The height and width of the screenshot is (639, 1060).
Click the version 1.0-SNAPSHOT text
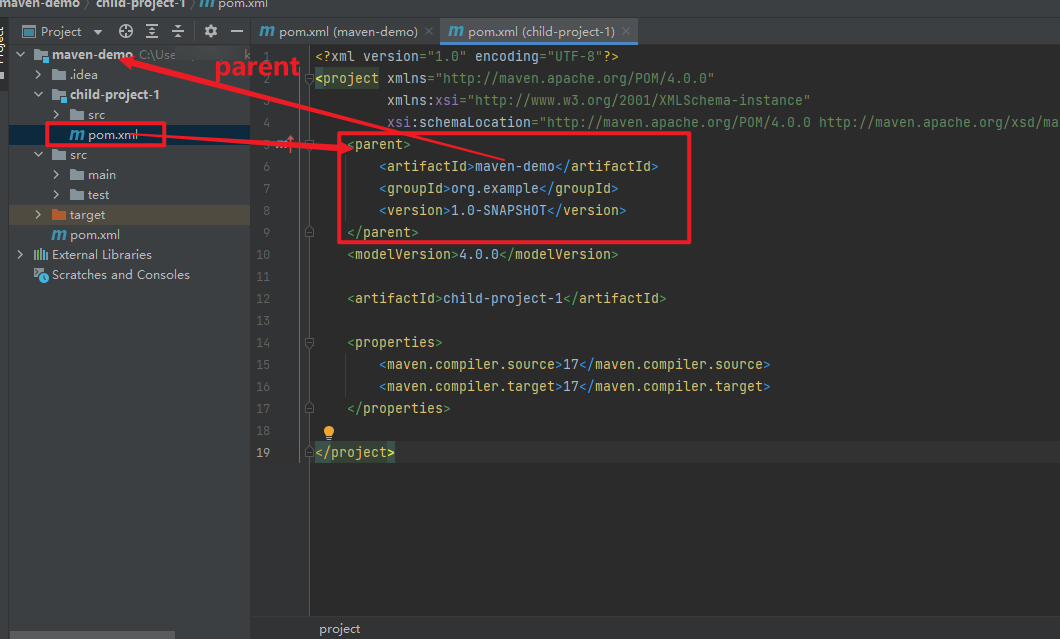tap(498, 210)
